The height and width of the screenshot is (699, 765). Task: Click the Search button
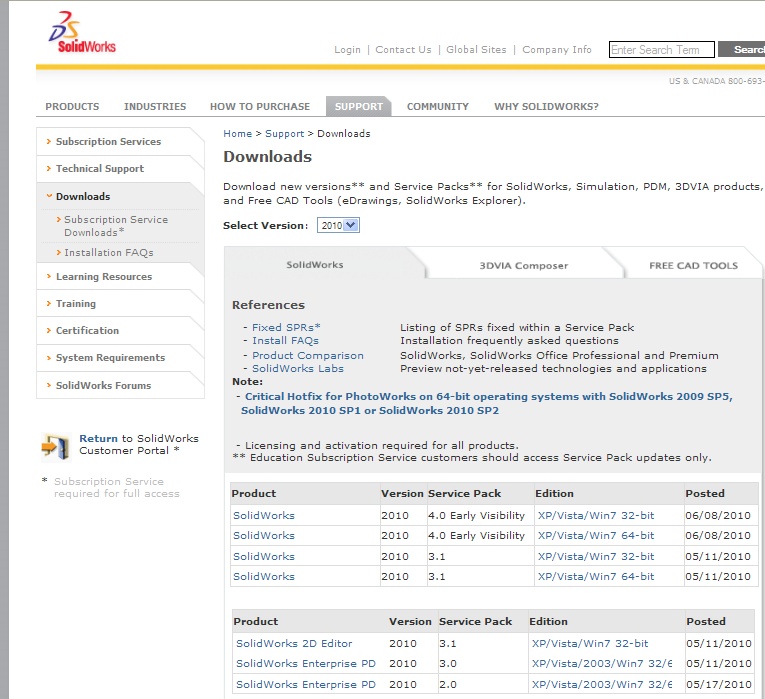click(742, 50)
